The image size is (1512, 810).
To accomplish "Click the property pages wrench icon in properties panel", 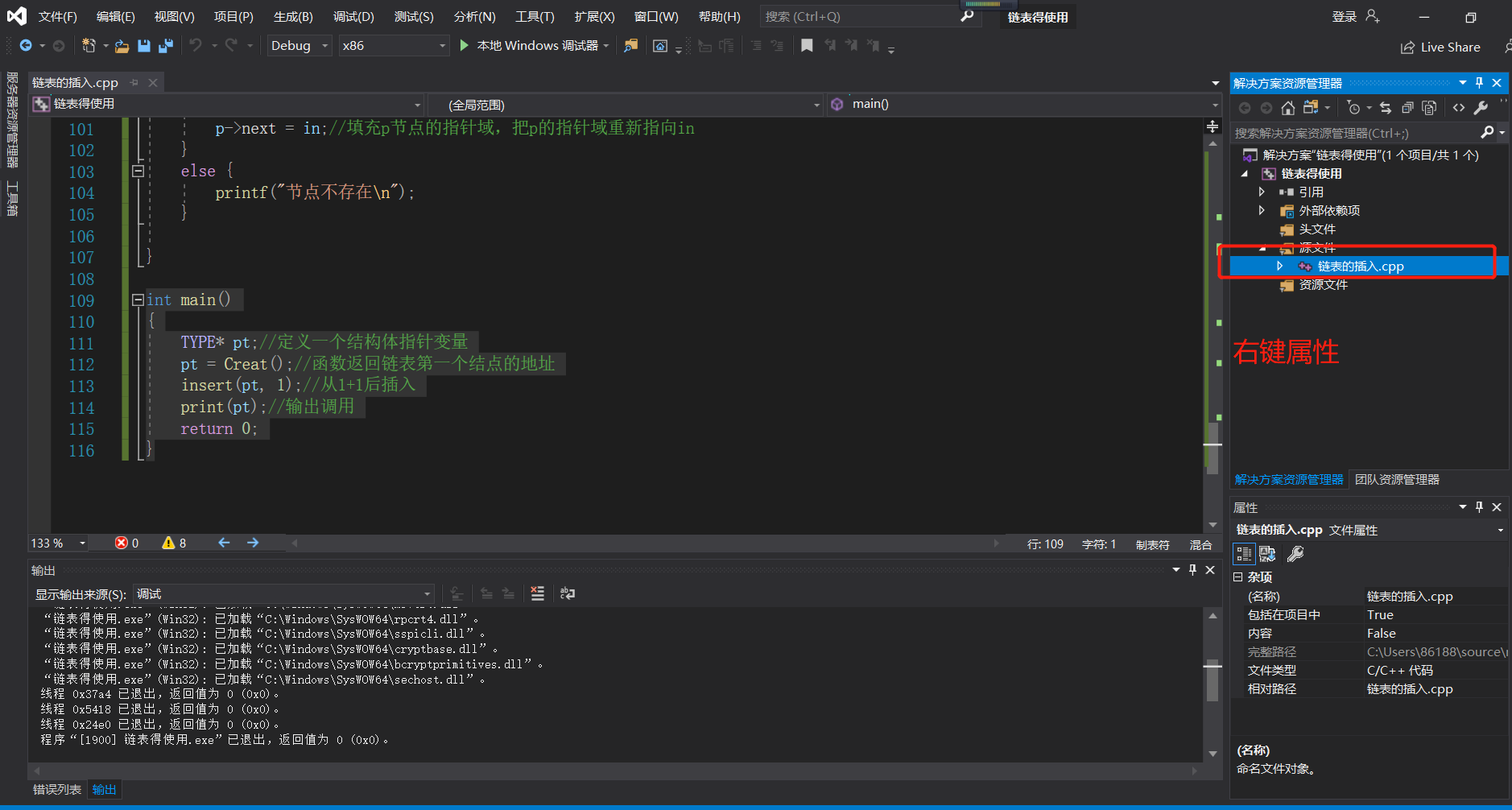I will pyautogui.click(x=1295, y=554).
